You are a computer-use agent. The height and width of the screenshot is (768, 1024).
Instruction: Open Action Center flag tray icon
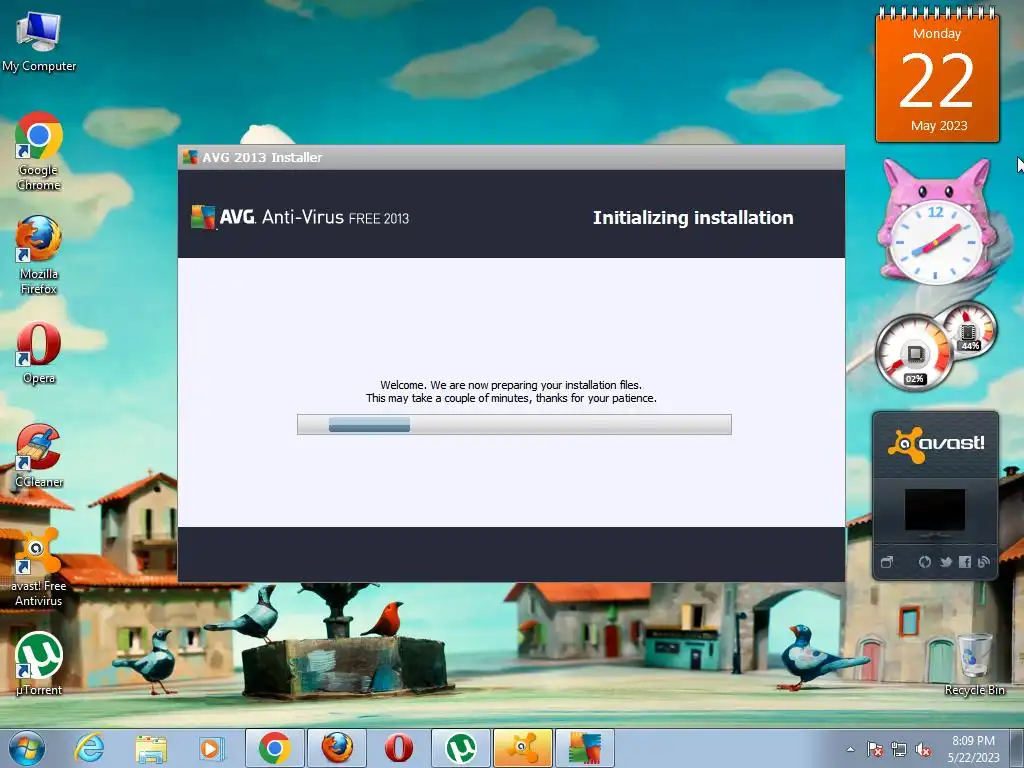point(875,749)
